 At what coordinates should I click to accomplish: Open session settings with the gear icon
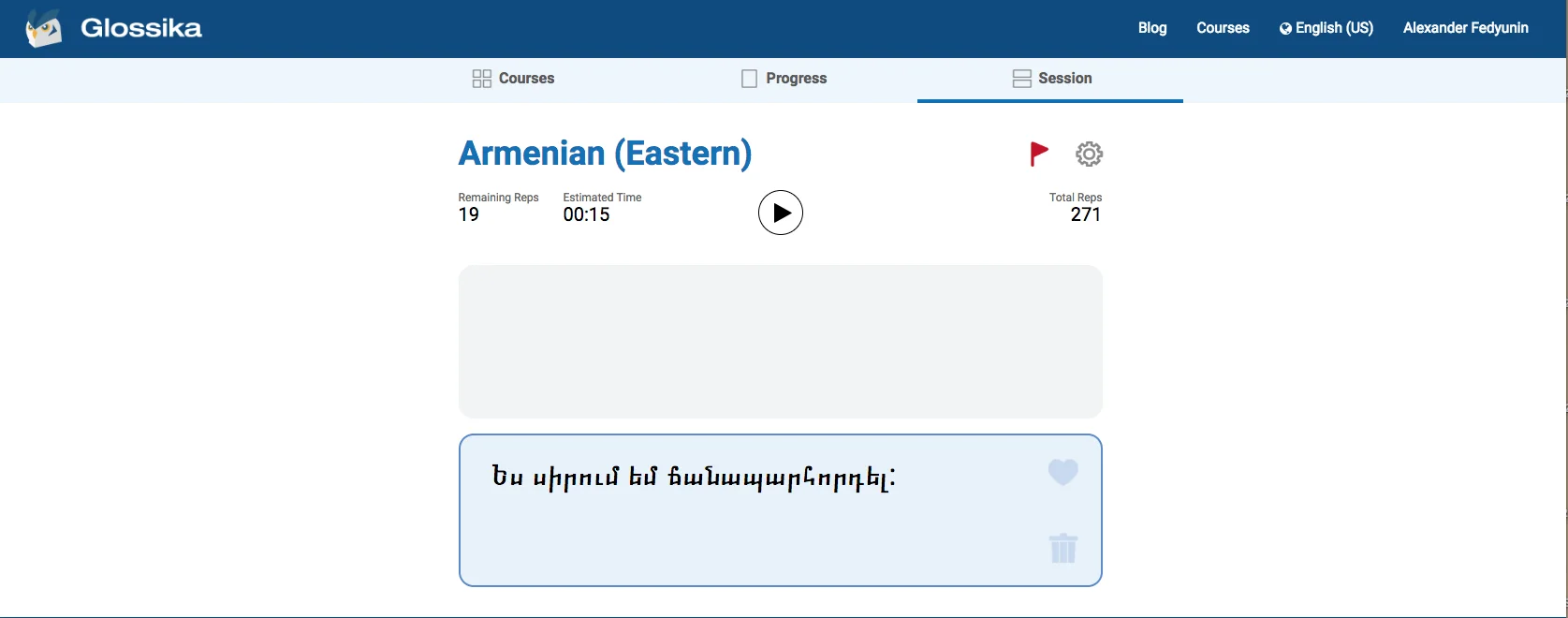(1089, 154)
